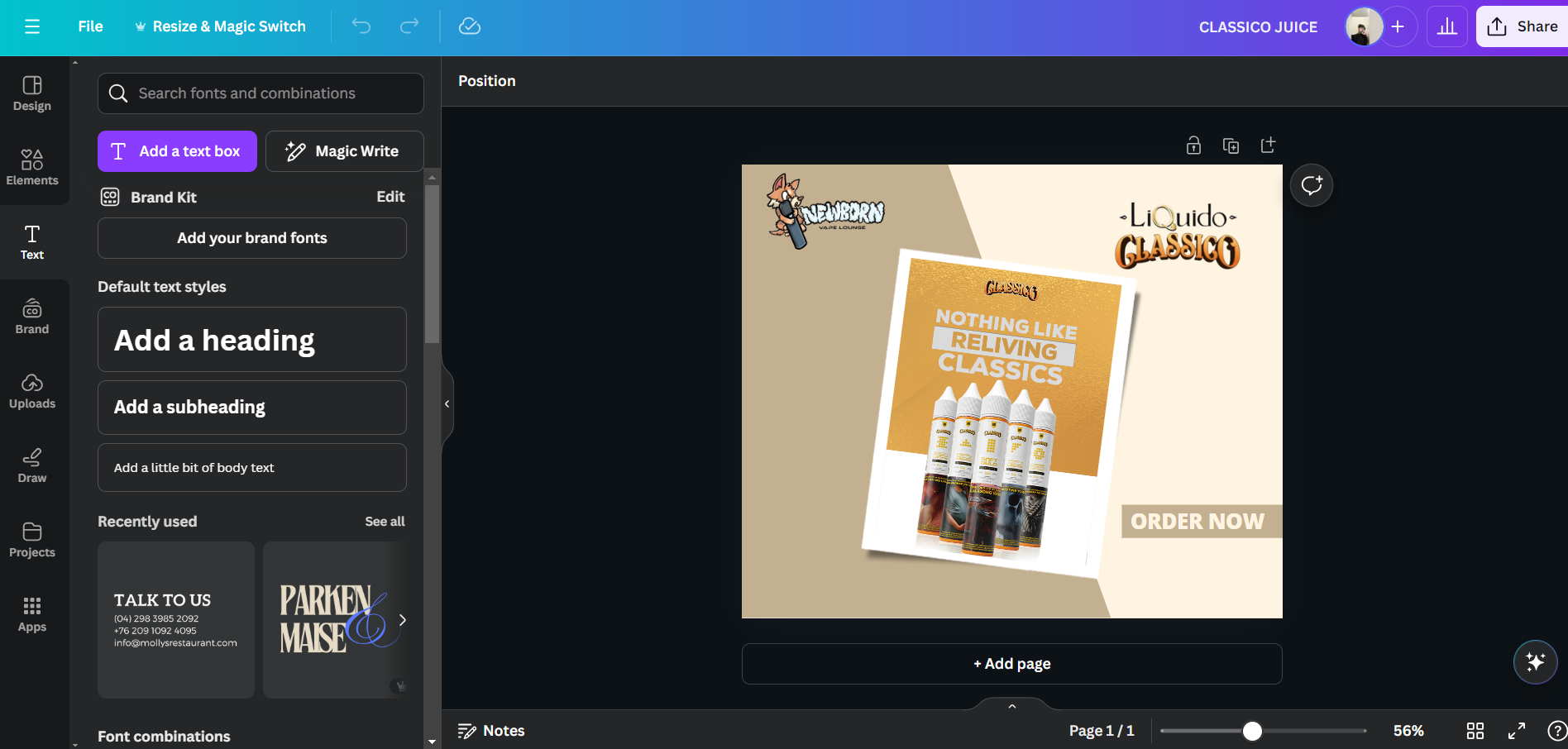The width and height of the screenshot is (1568, 749).
Task: Open the Brand tab in the sidebar
Action: pyautogui.click(x=32, y=317)
